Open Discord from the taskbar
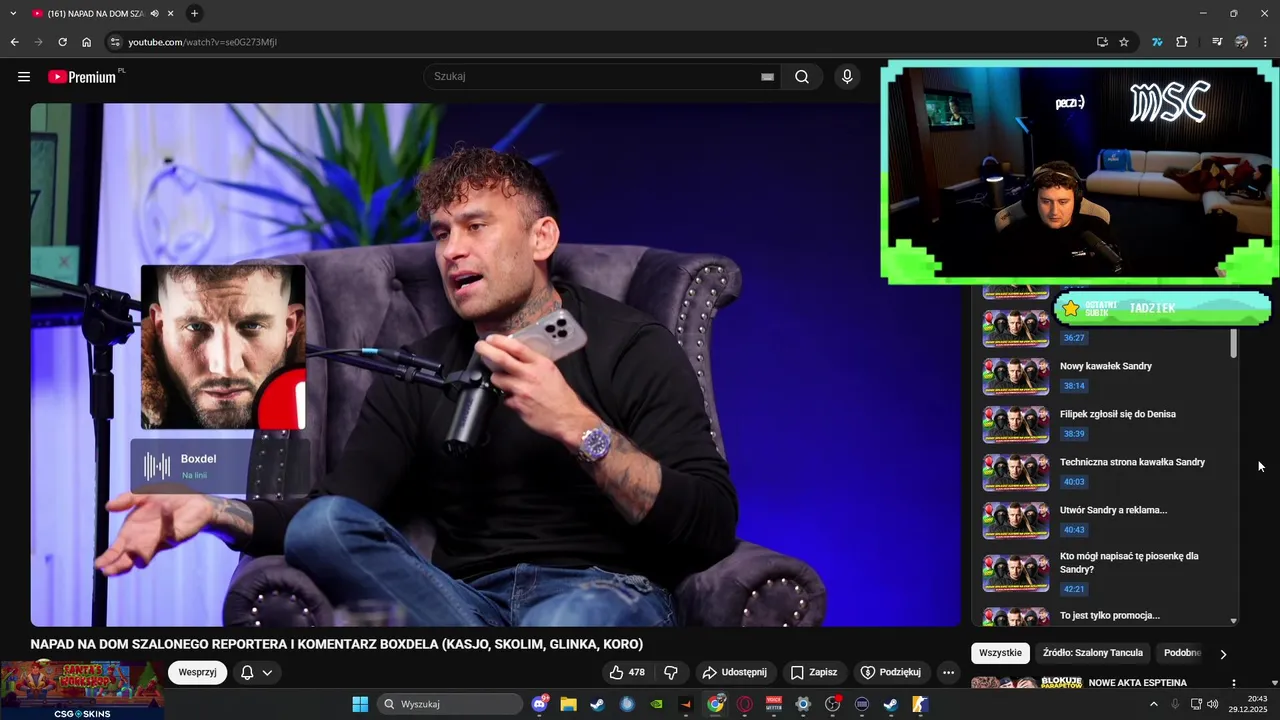The width and height of the screenshot is (1280, 720). [x=541, y=704]
